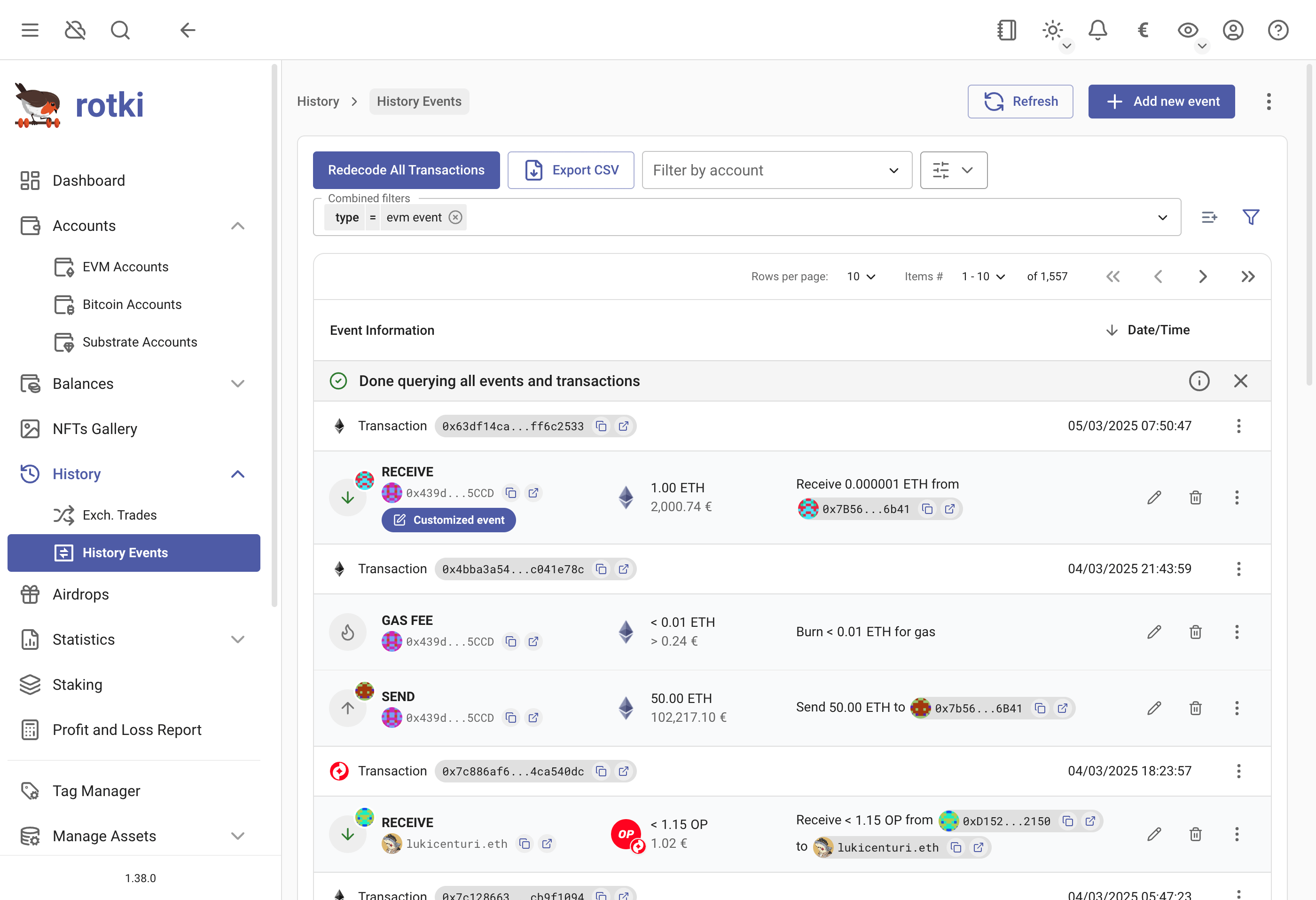
Task: Delete the SEND 50.00 ETH event
Action: [1196, 708]
